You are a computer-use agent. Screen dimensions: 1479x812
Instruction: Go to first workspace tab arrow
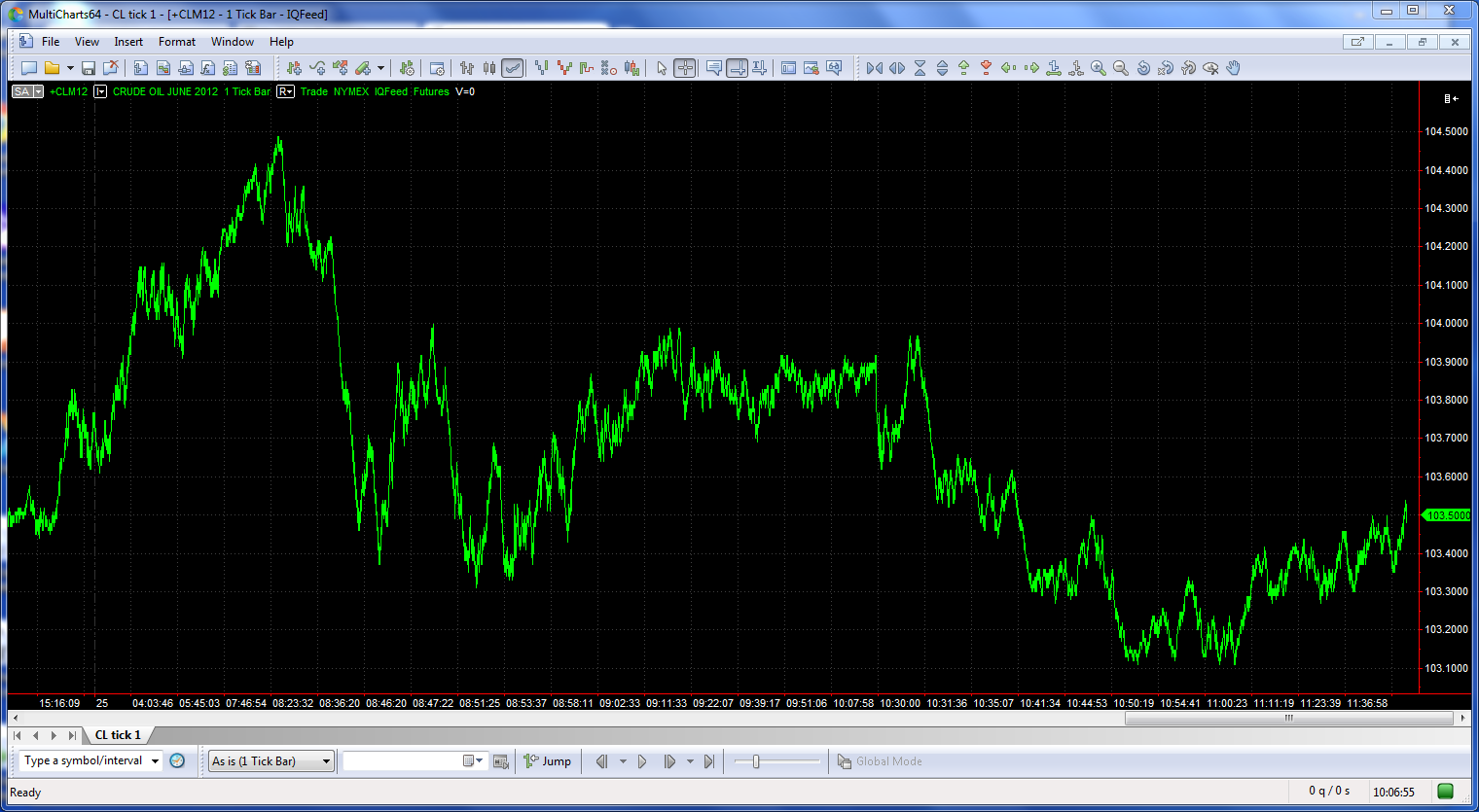(x=18, y=735)
